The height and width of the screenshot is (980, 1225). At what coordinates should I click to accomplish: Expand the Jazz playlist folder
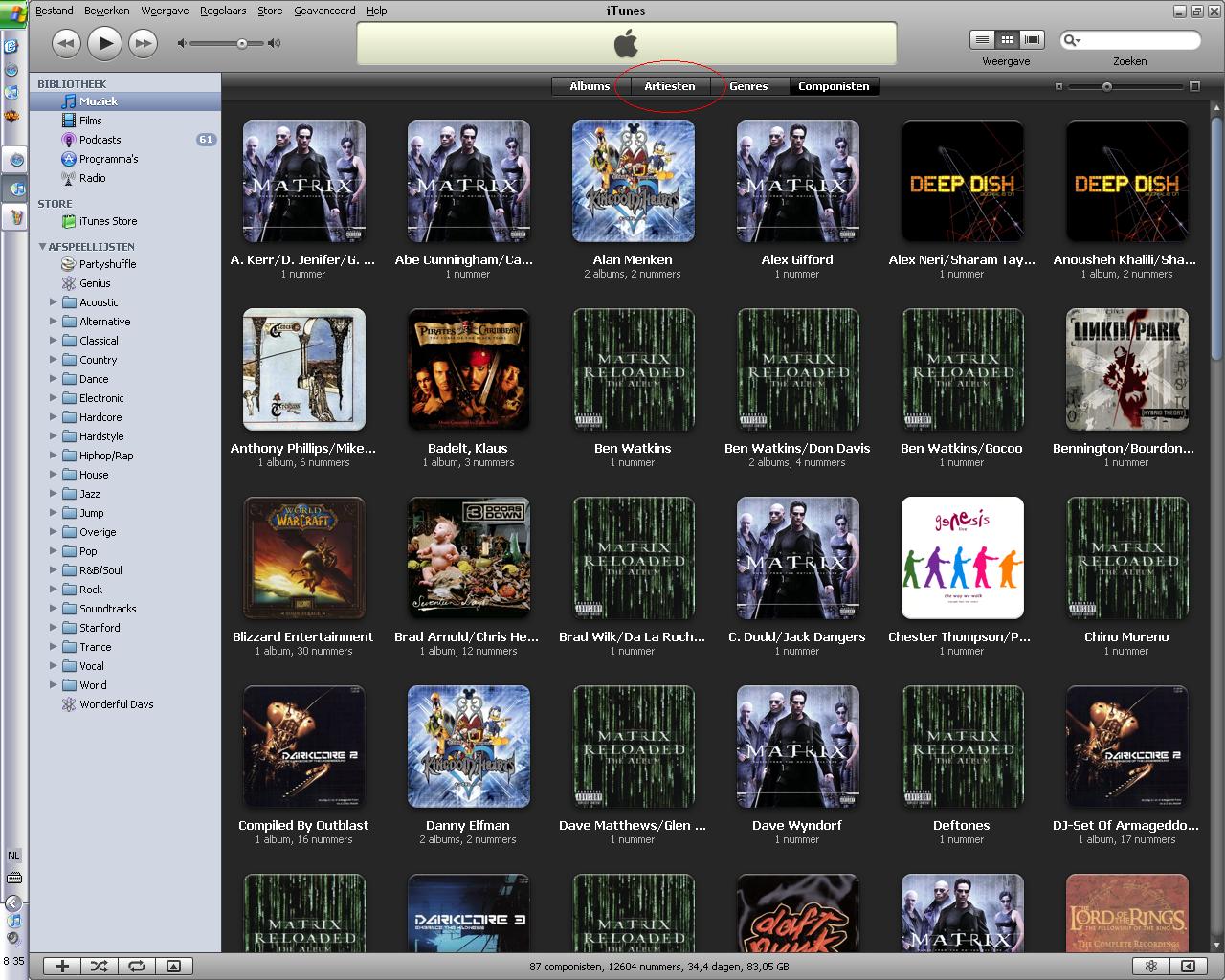54,494
